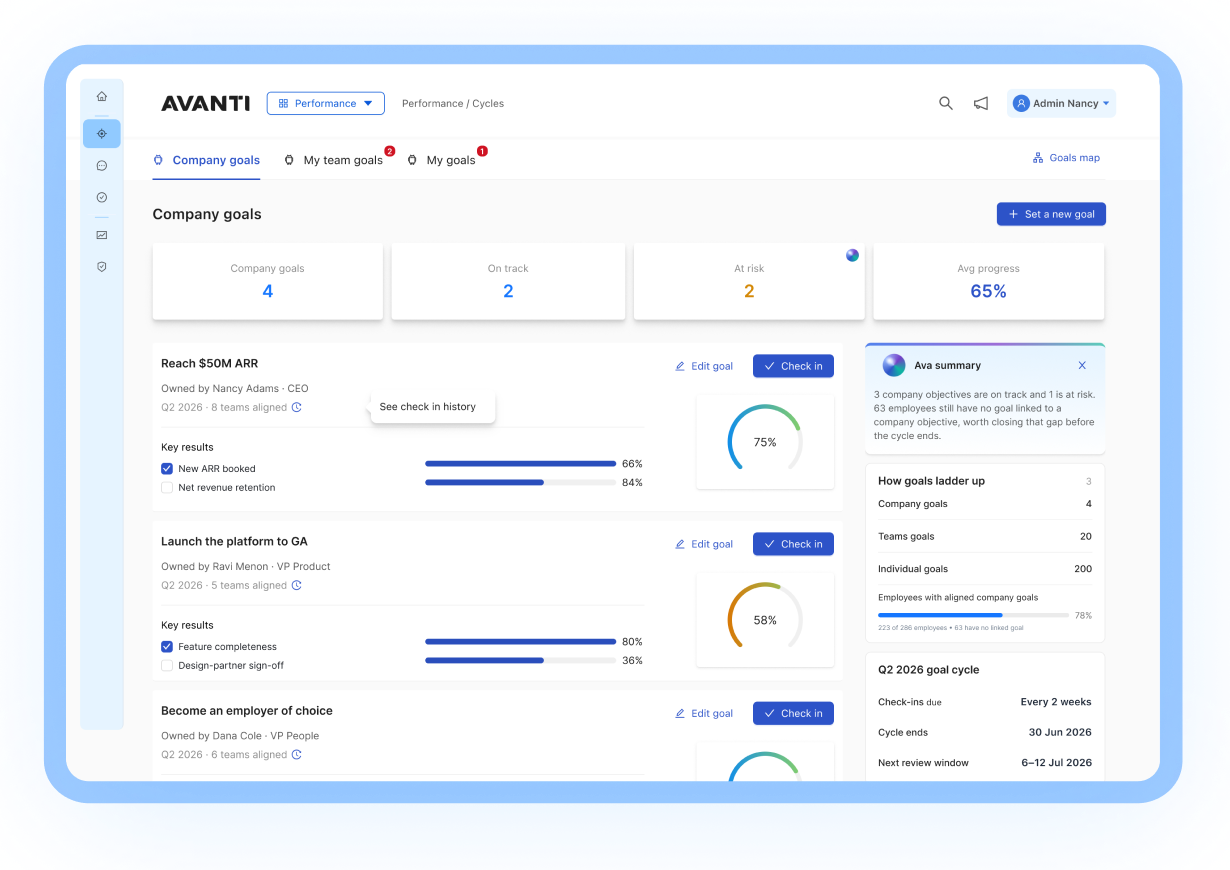Click Launch the platform to GA title
This screenshot has width=1230, height=870.
tap(234, 541)
